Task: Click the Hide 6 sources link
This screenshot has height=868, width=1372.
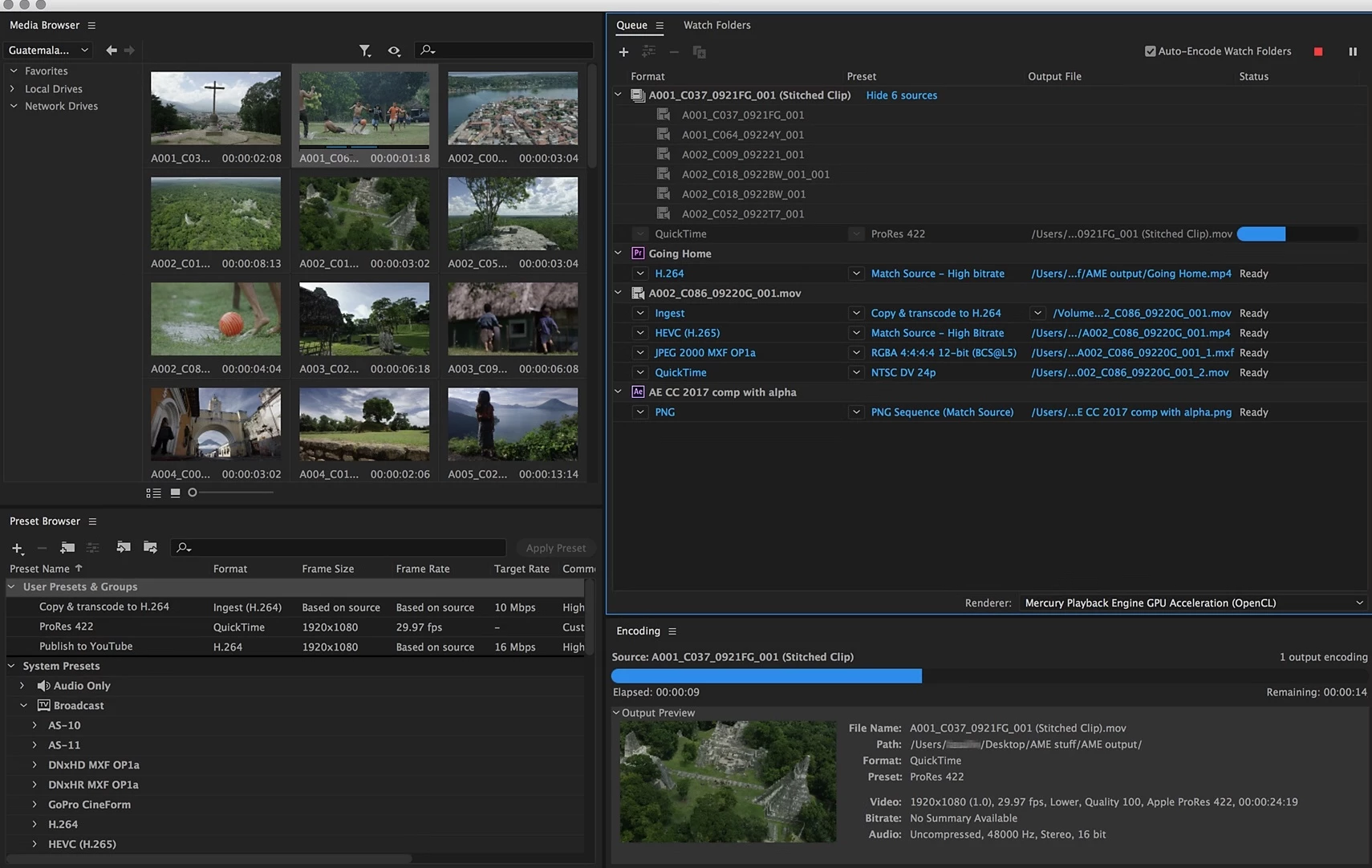Action: click(901, 95)
